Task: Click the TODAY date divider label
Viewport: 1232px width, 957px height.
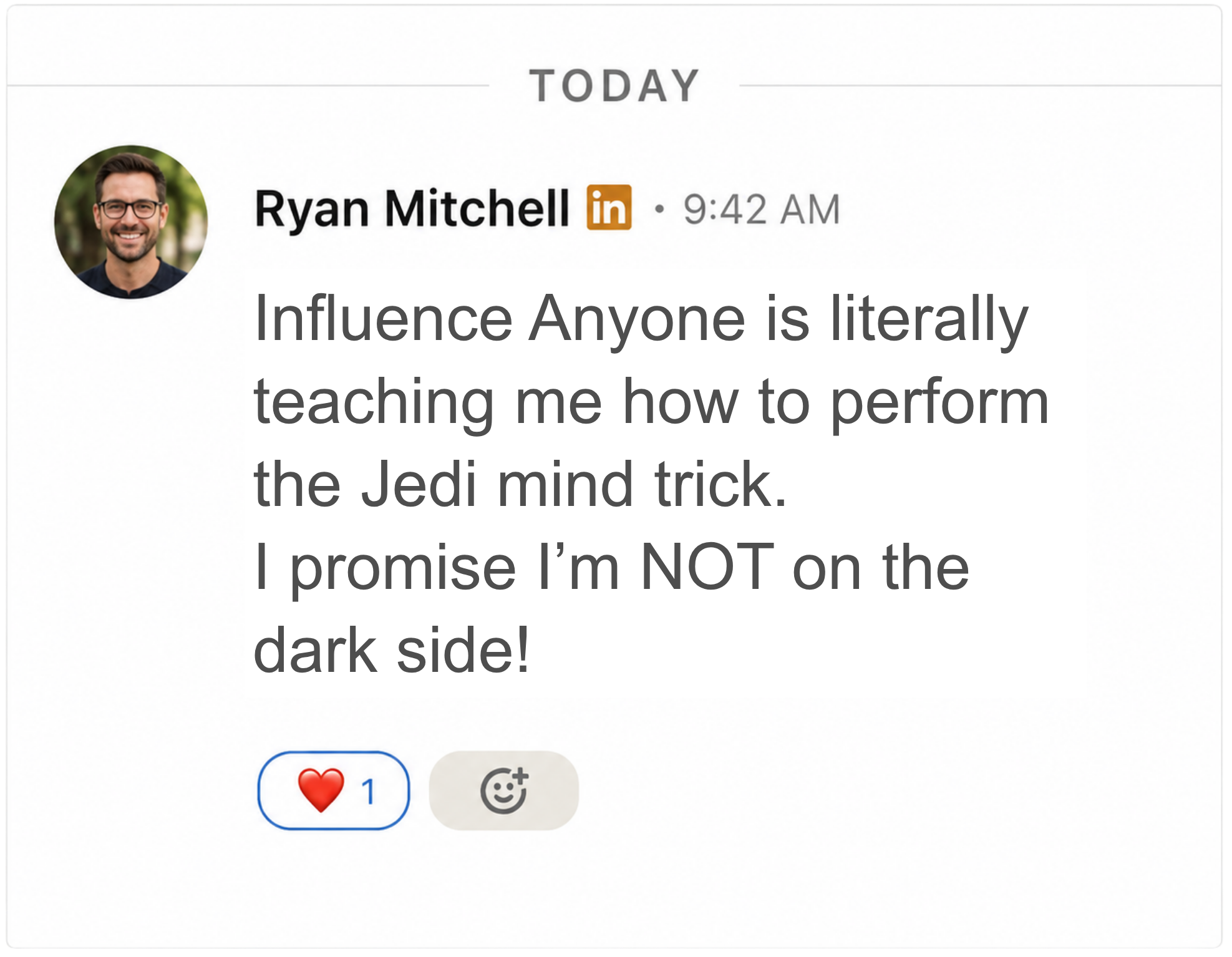Action: 614,85
